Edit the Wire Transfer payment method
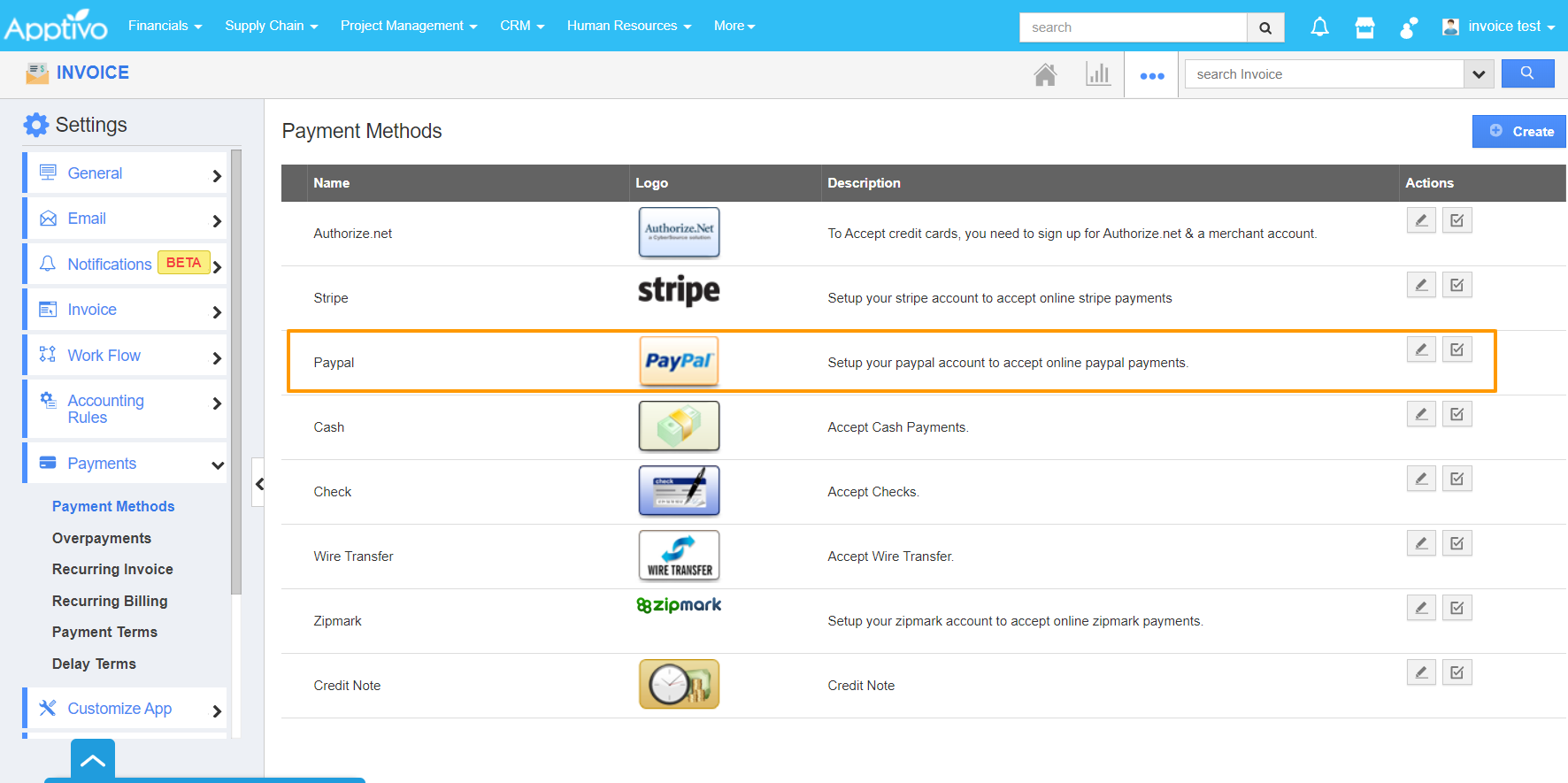The image size is (1568, 783). pyautogui.click(x=1421, y=543)
